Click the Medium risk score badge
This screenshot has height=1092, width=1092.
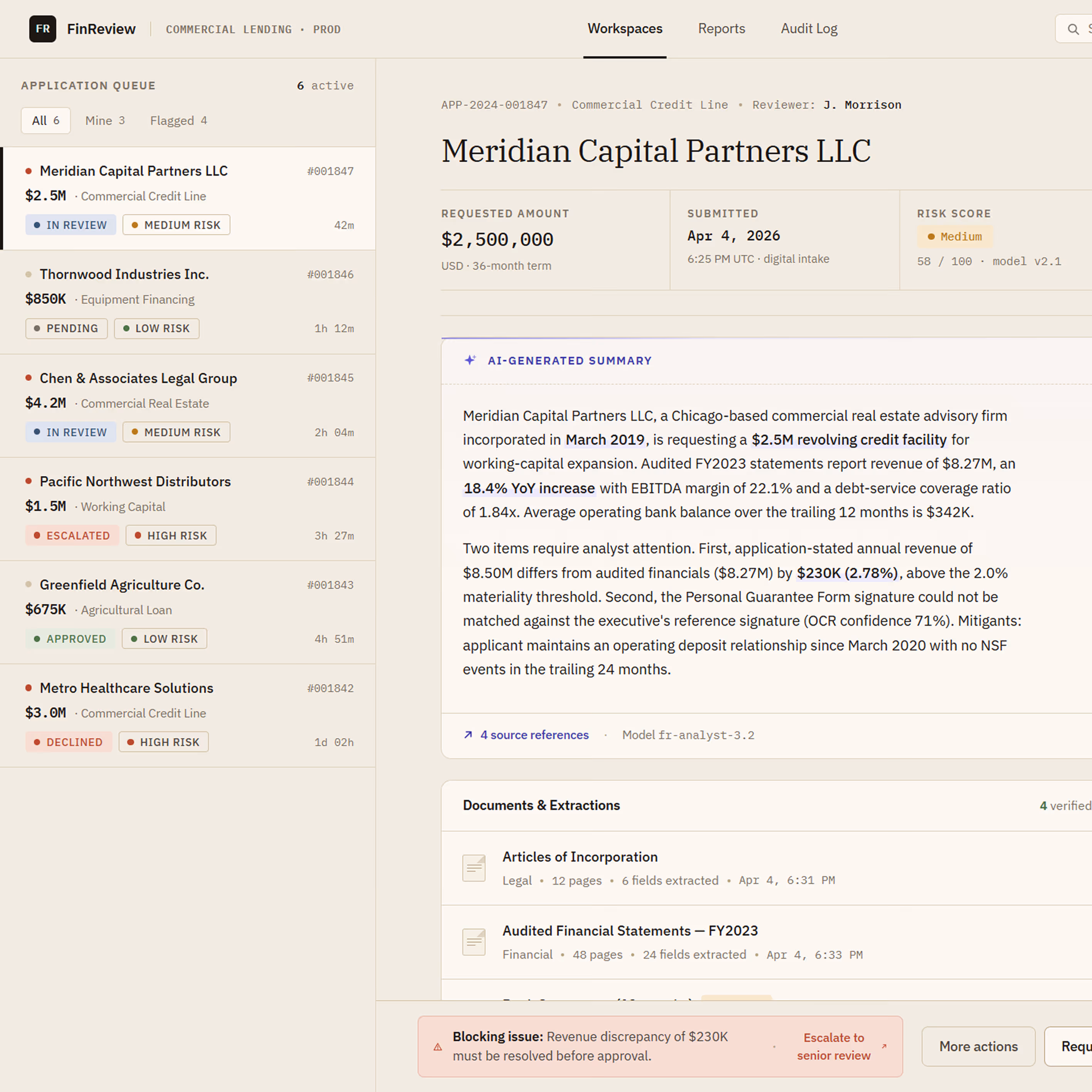955,237
